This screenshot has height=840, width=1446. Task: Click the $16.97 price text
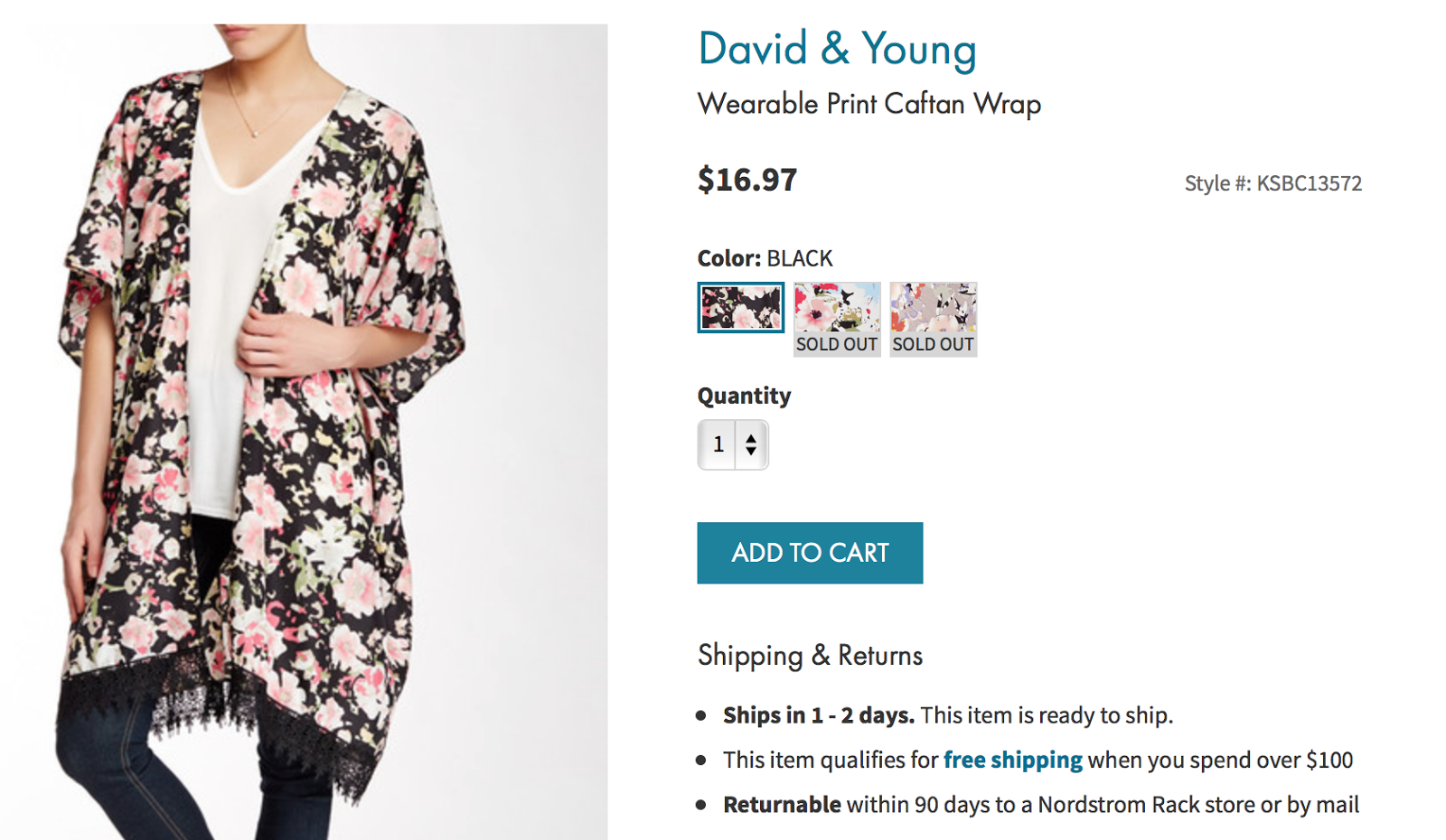point(746,180)
